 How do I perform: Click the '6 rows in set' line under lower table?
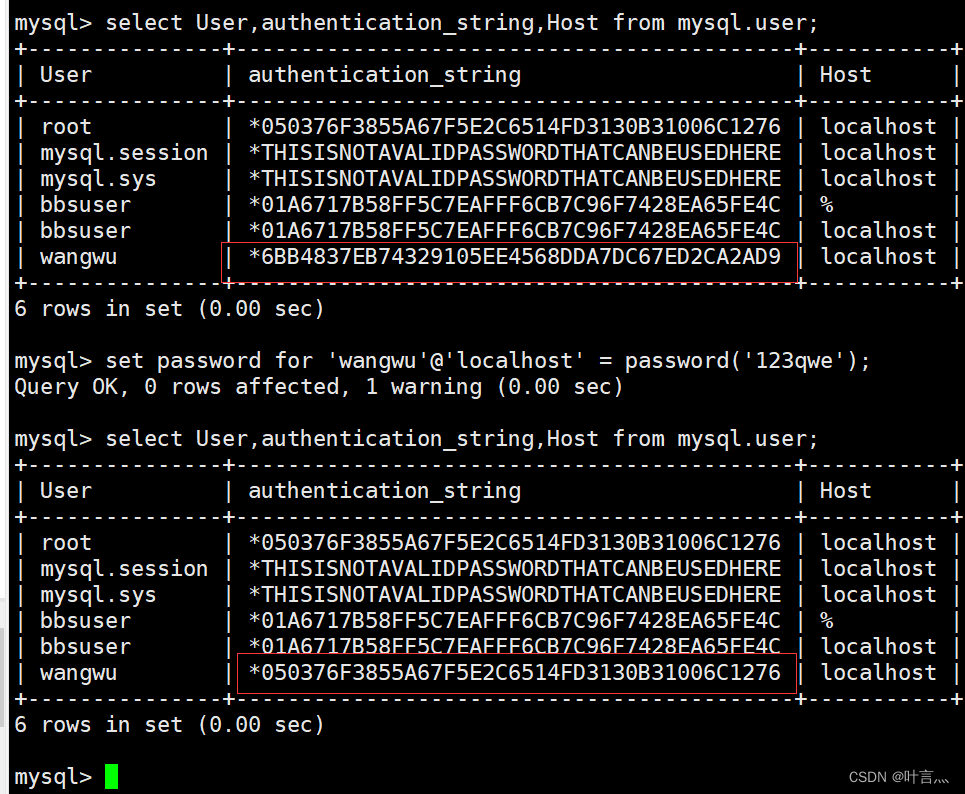click(x=170, y=724)
